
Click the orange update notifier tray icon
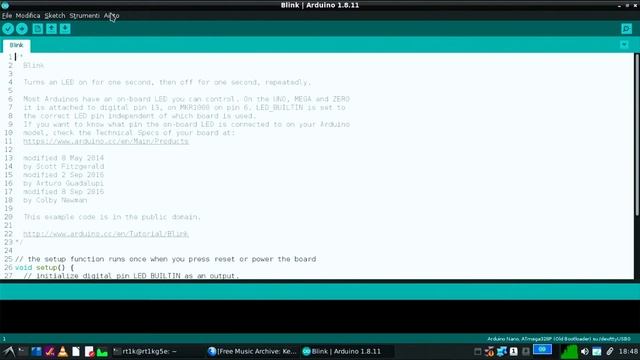tap(489, 351)
